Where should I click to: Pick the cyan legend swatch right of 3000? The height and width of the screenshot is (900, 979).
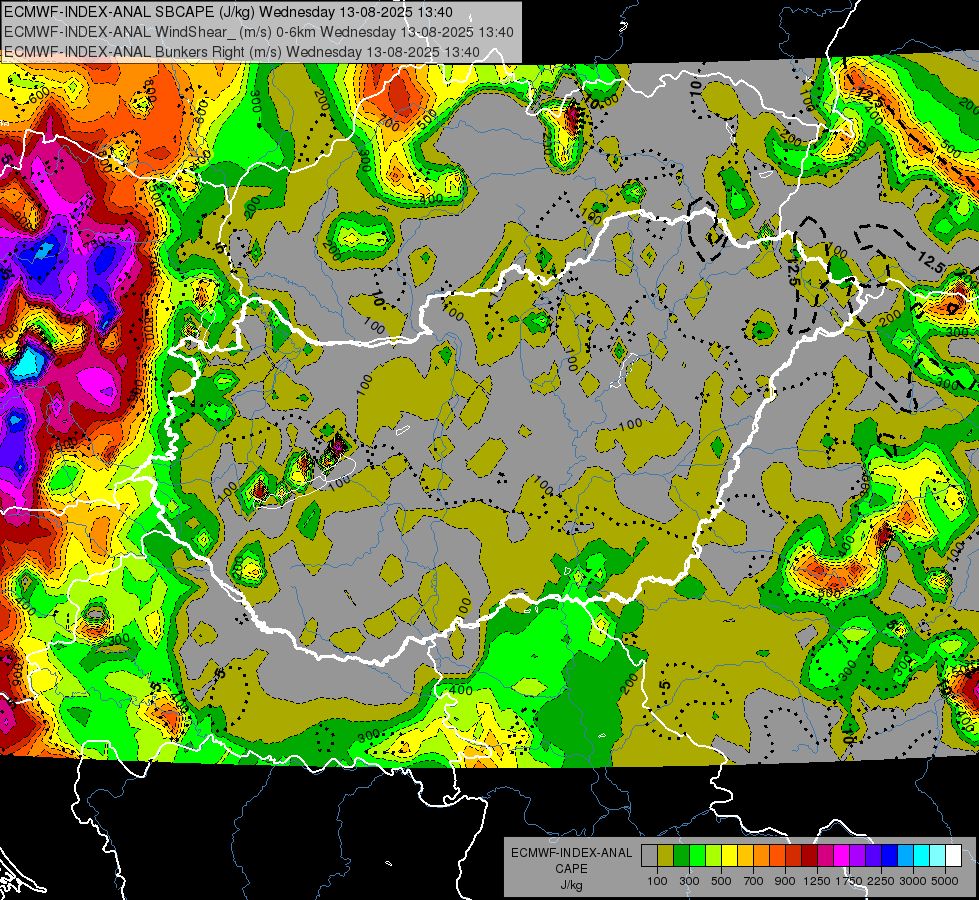pos(922,855)
